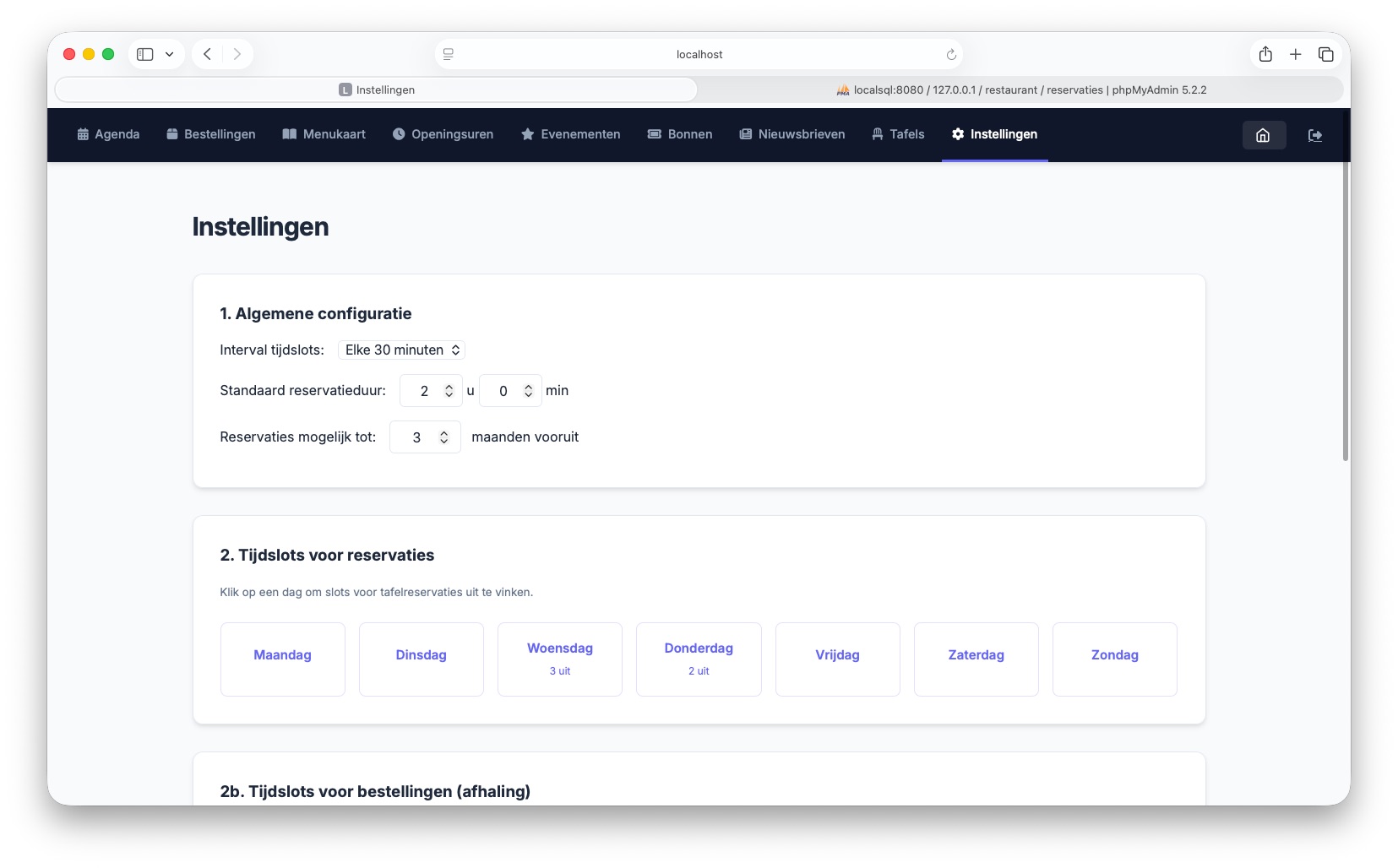The width and height of the screenshot is (1398, 868).
Task: Click the page reader icon in address bar
Action: (x=449, y=54)
